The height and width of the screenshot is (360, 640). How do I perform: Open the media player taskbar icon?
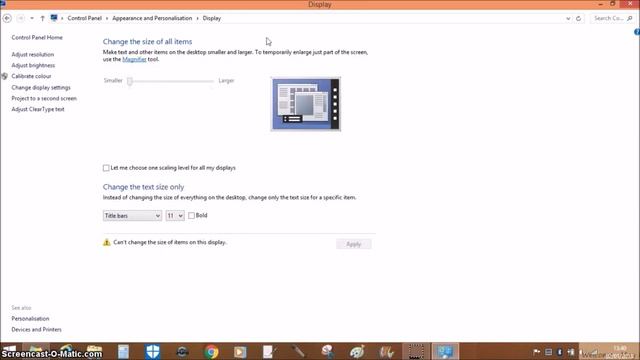(240, 351)
